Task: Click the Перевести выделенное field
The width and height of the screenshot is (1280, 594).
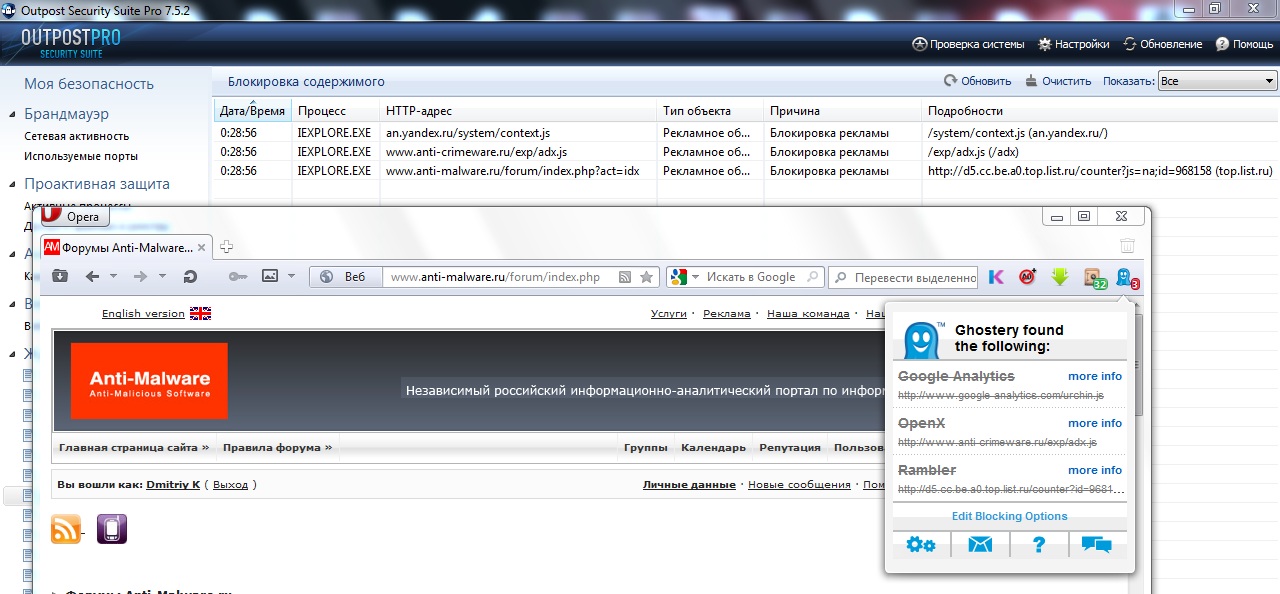Action: point(904,277)
